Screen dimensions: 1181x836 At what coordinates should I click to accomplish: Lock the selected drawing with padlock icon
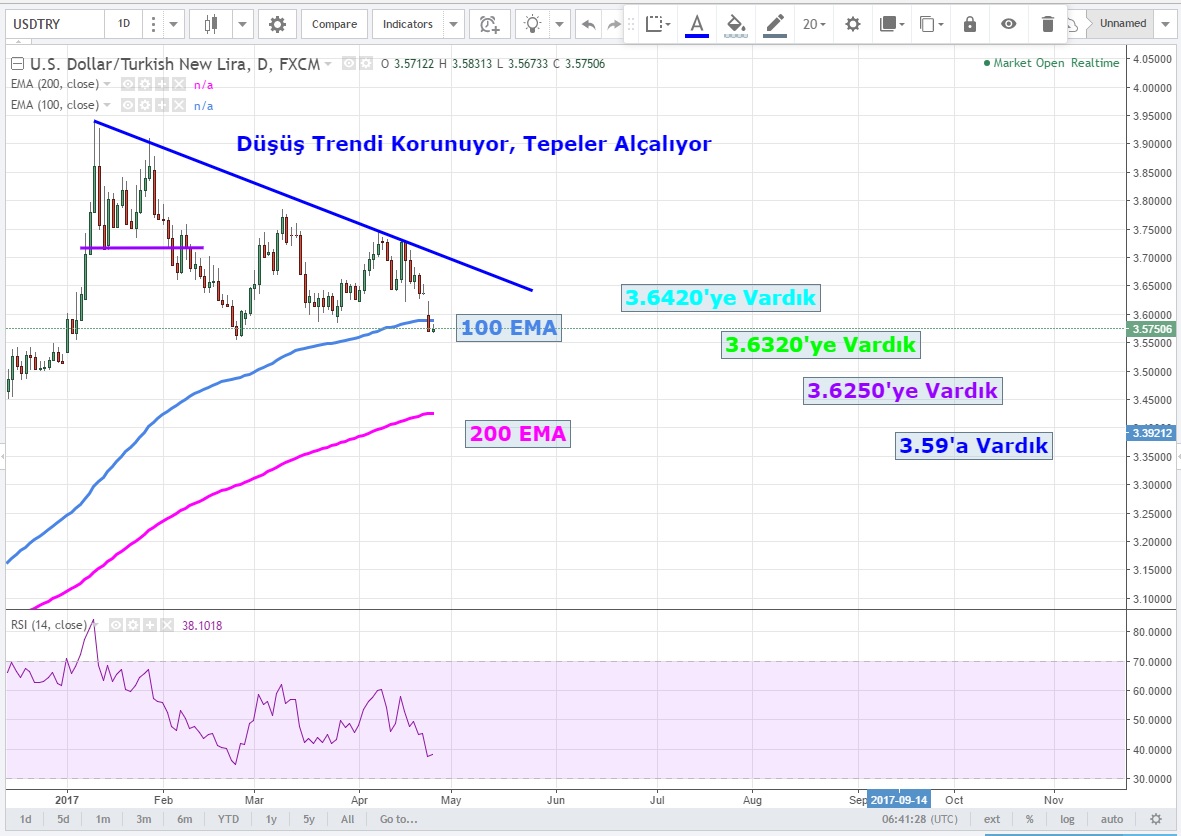(x=969, y=24)
